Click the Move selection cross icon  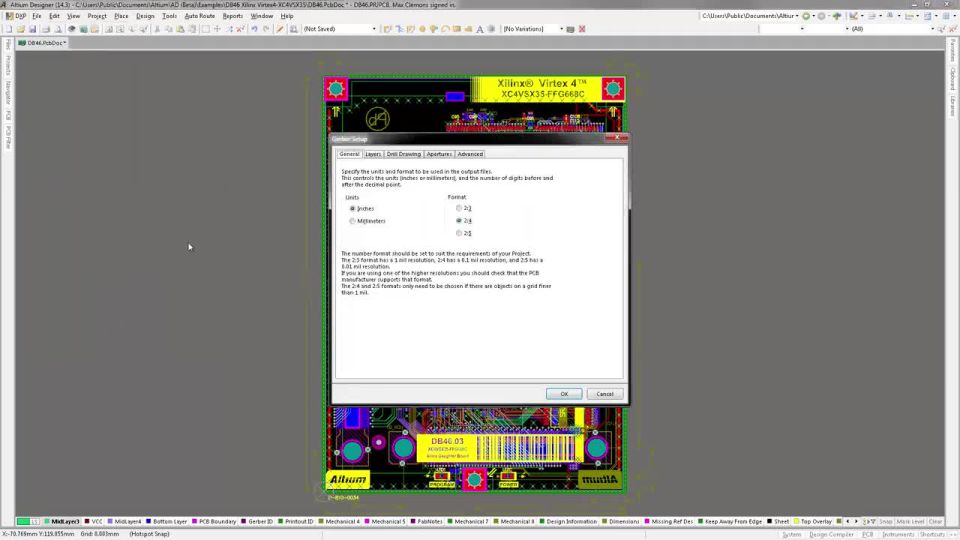217,29
